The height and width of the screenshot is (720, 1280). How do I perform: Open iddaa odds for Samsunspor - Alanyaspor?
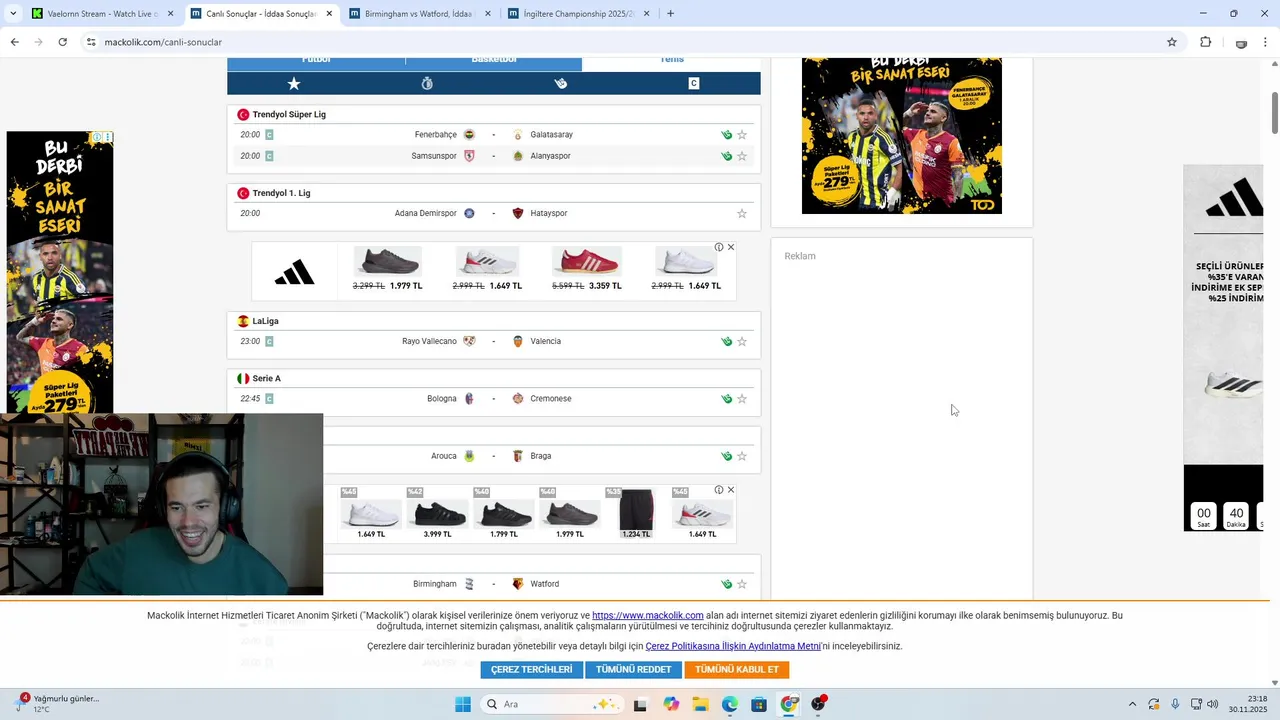(727, 156)
